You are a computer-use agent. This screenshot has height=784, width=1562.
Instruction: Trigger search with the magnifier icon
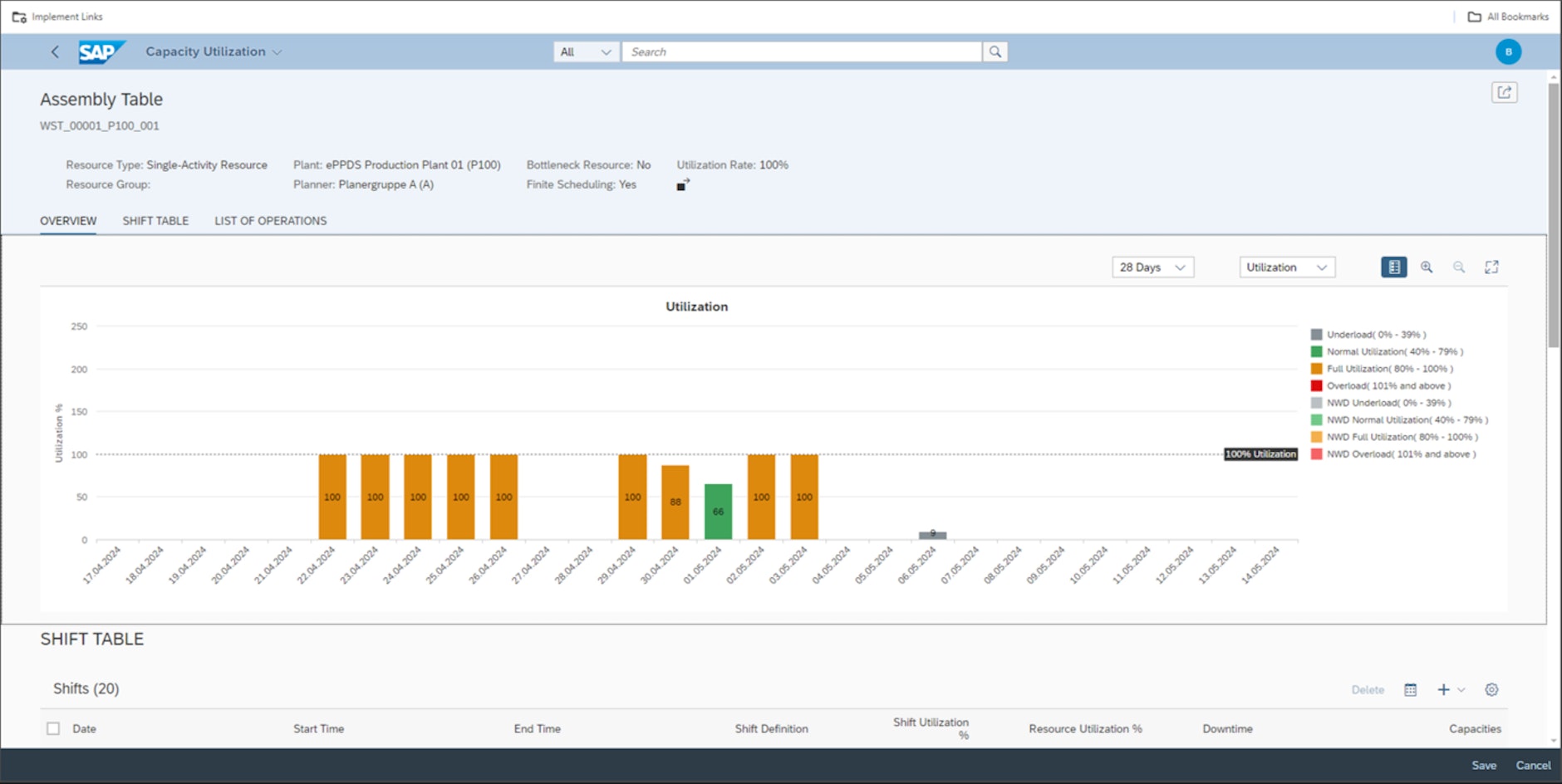995,51
